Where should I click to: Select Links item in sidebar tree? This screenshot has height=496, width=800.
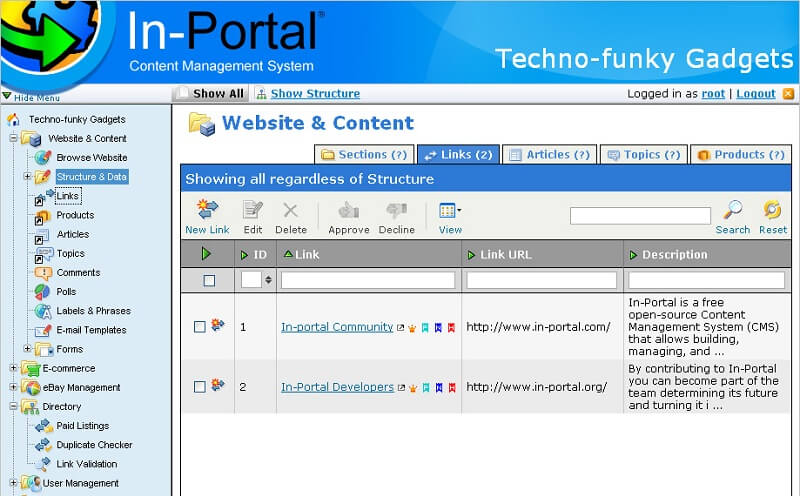(67, 196)
